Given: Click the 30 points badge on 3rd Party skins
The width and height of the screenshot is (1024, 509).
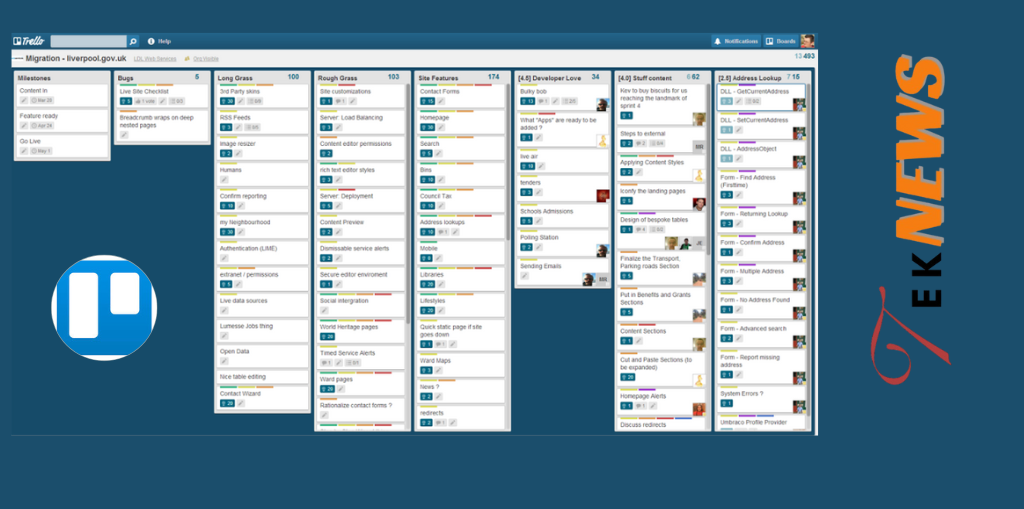Looking at the screenshot, I should 227,101.
